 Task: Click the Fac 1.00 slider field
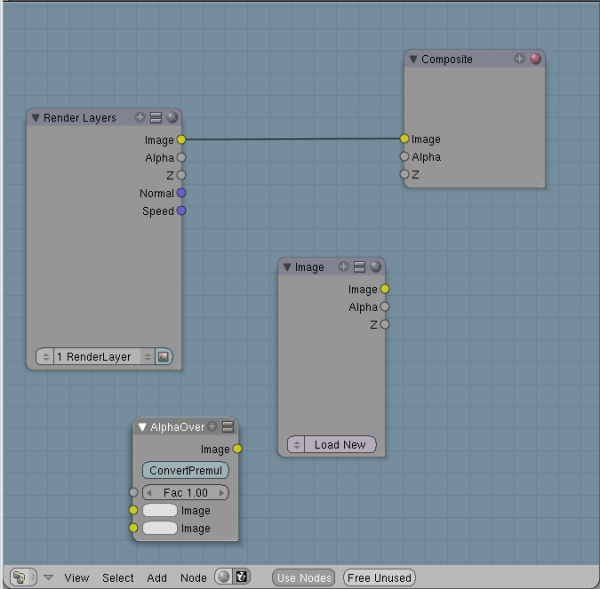pyautogui.click(x=186, y=493)
